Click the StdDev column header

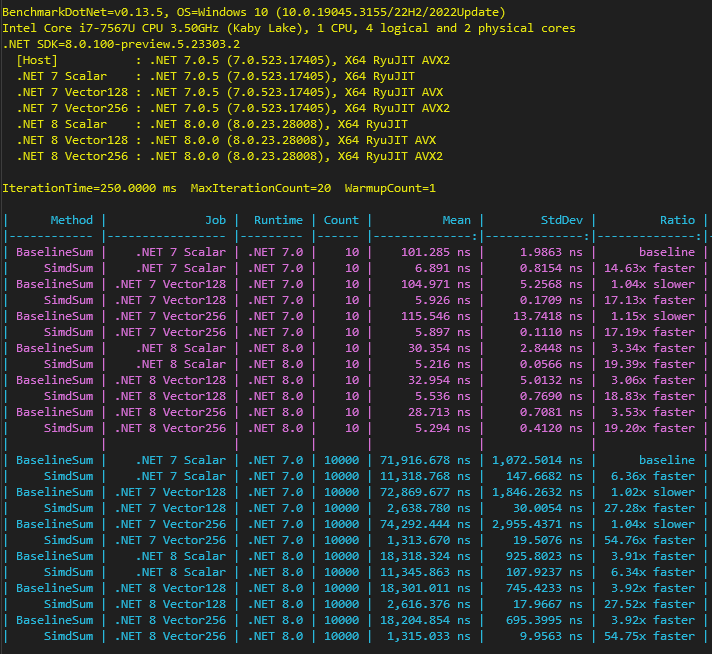coord(561,220)
